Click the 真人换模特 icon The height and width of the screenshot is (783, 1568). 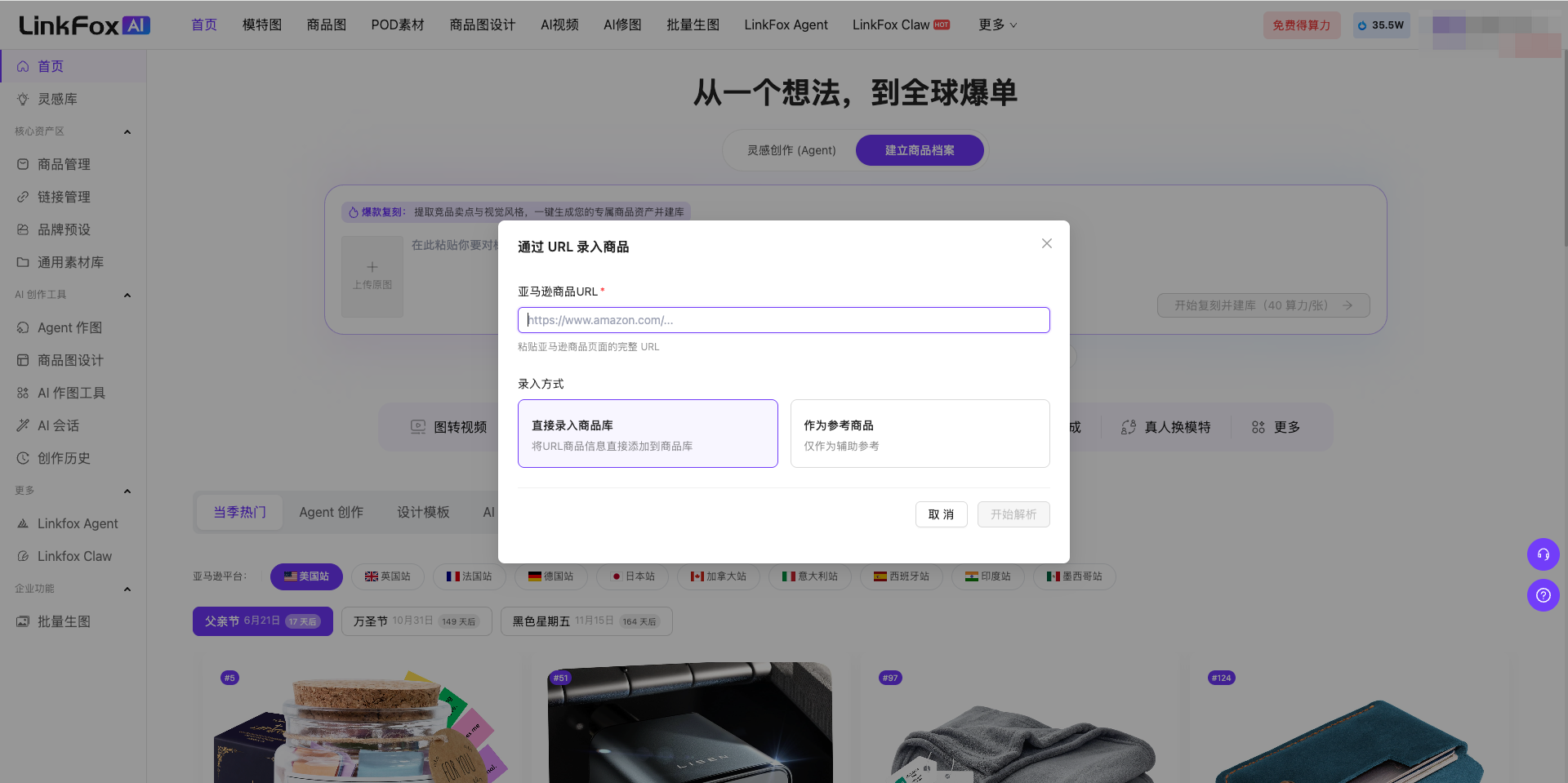coord(1129,427)
